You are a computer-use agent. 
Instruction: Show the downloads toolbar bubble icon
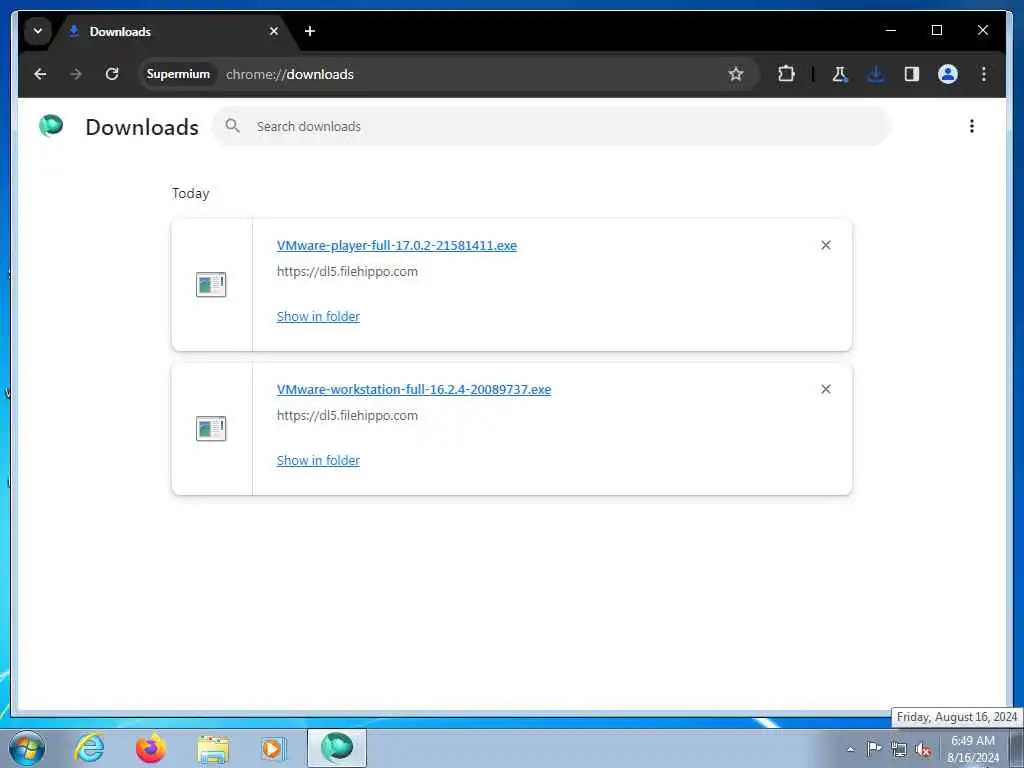(876, 74)
